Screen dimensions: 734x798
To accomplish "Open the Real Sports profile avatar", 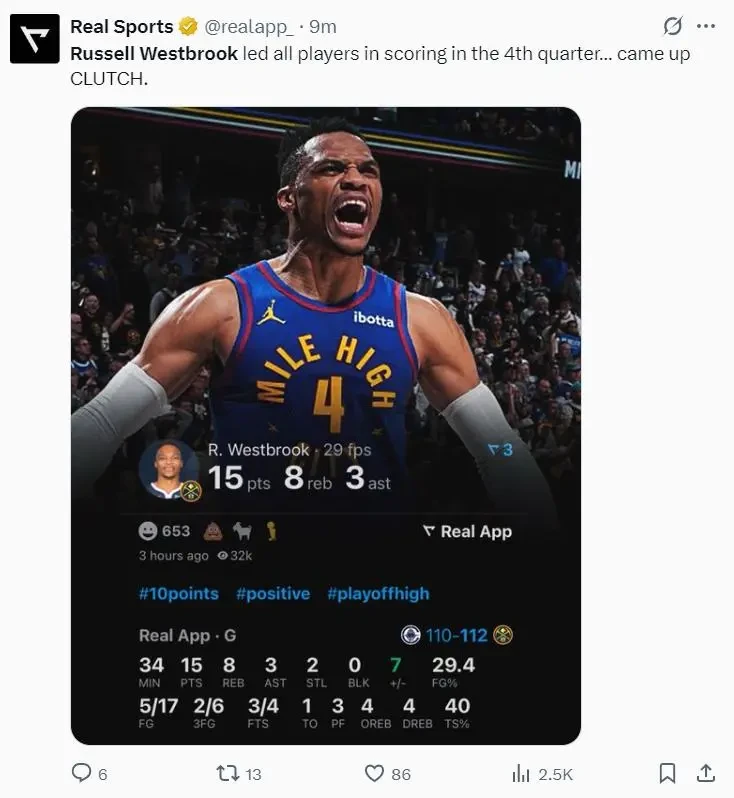I will coord(35,39).
